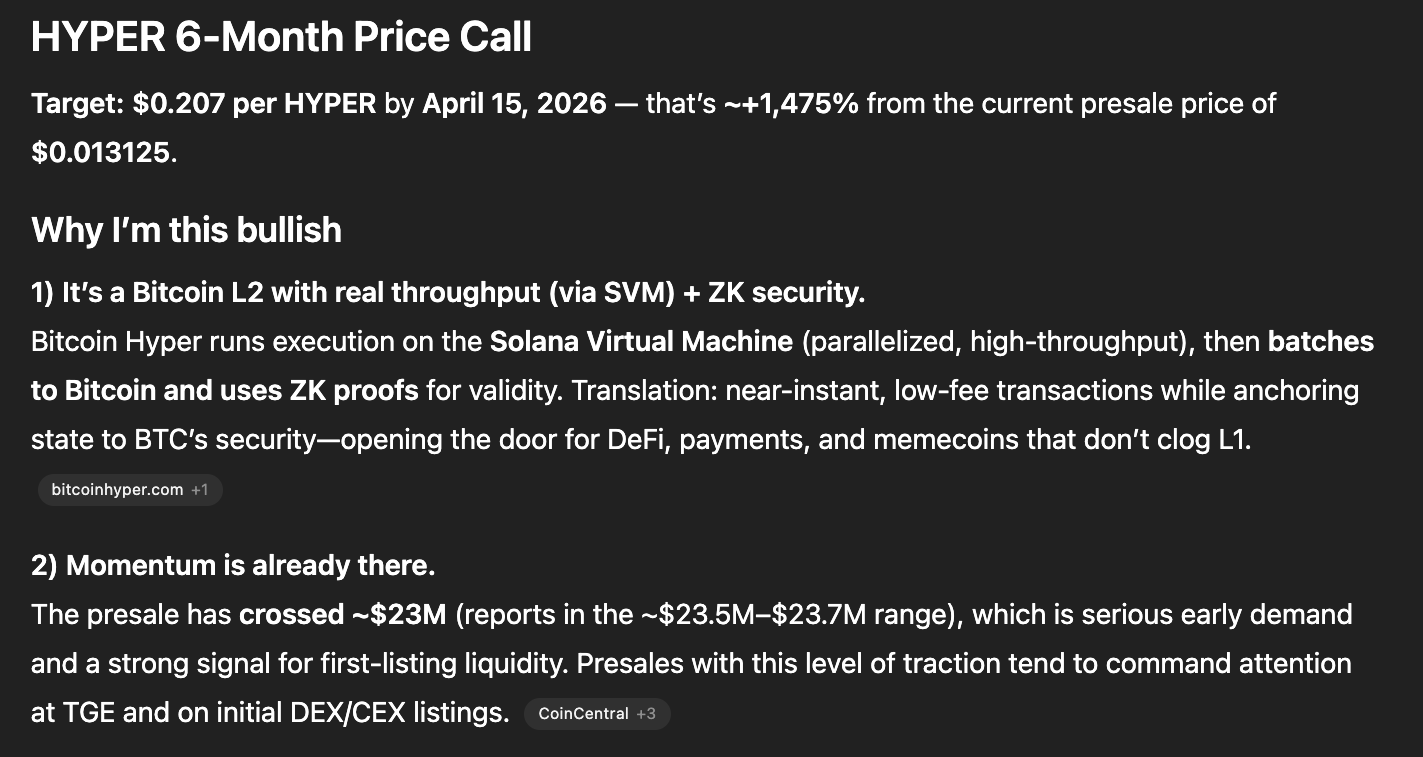Image resolution: width=1423 pixels, height=757 pixels.
Task: Click the +1 count beside bitcoinhyper.com
Action: [199, 490]
